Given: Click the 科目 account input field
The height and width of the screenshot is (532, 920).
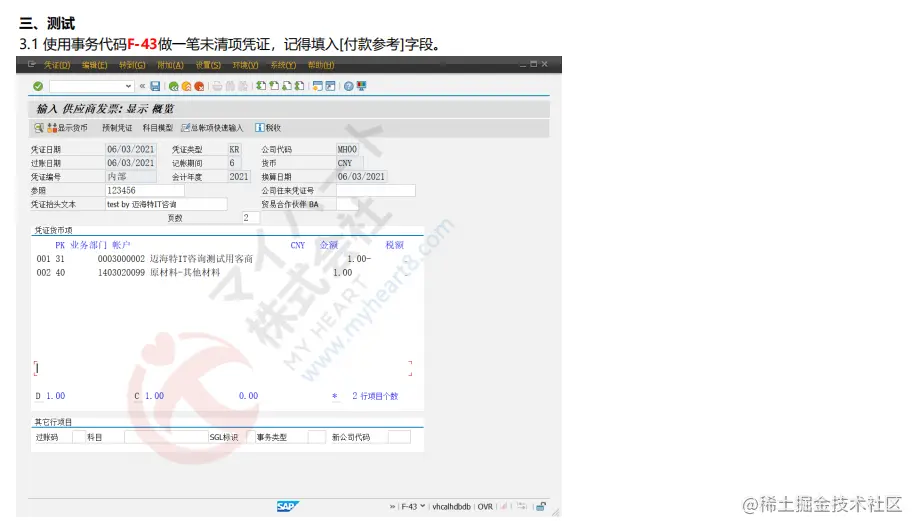Looking at the screenshot, I should (x=166, y=437).
